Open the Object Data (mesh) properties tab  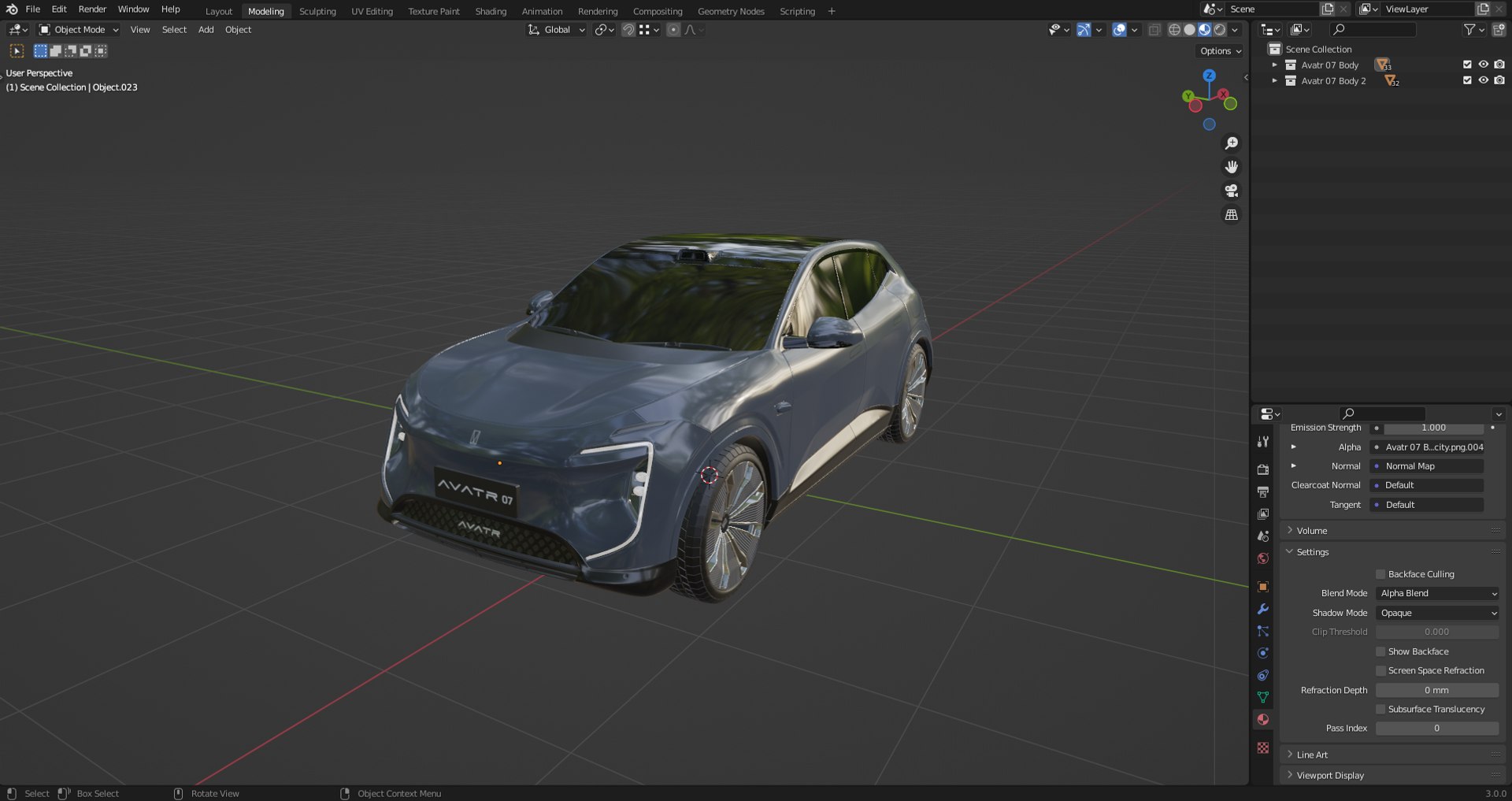1263,697
